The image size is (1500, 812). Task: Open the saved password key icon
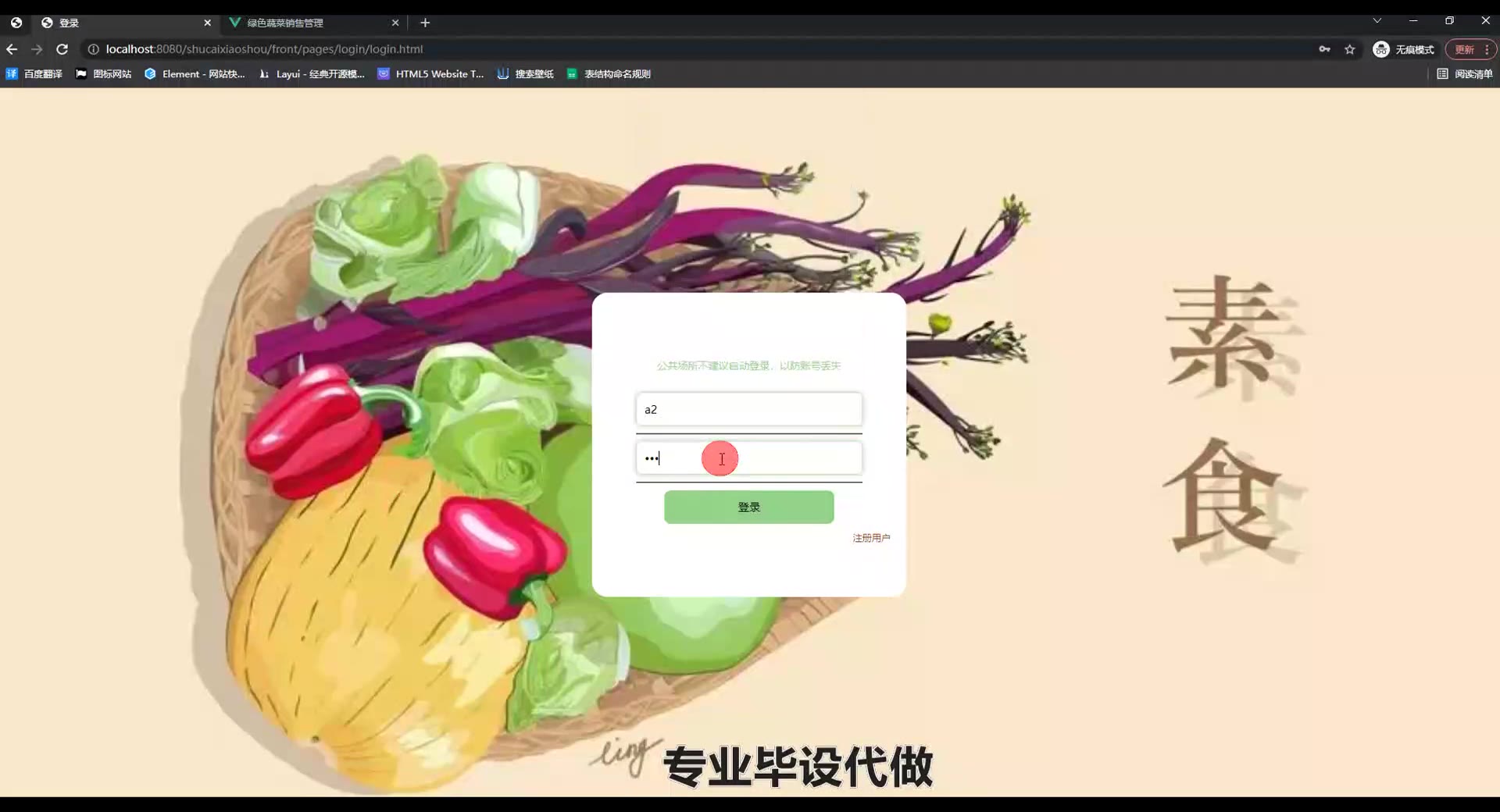click(x=1324, y=49)
